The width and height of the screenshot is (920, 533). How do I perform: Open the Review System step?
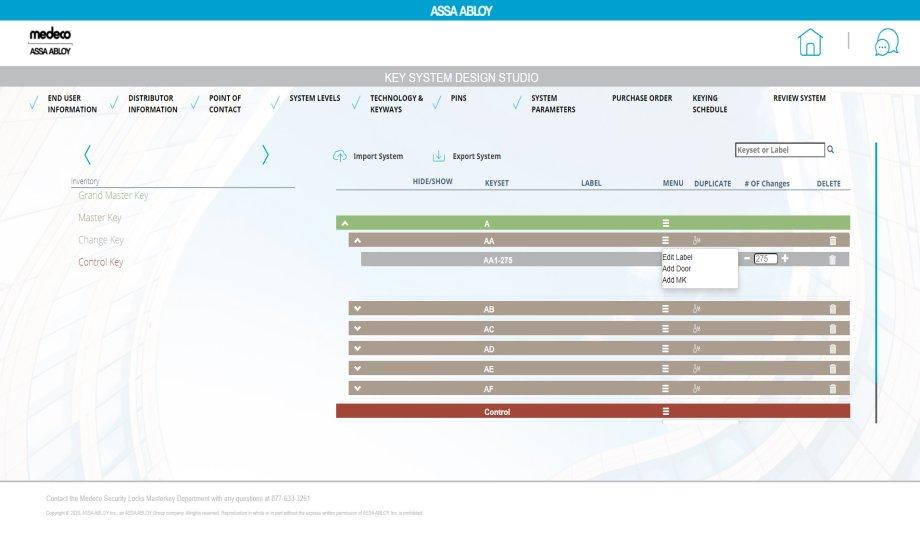pyautogui.click(x=799, y=98)
